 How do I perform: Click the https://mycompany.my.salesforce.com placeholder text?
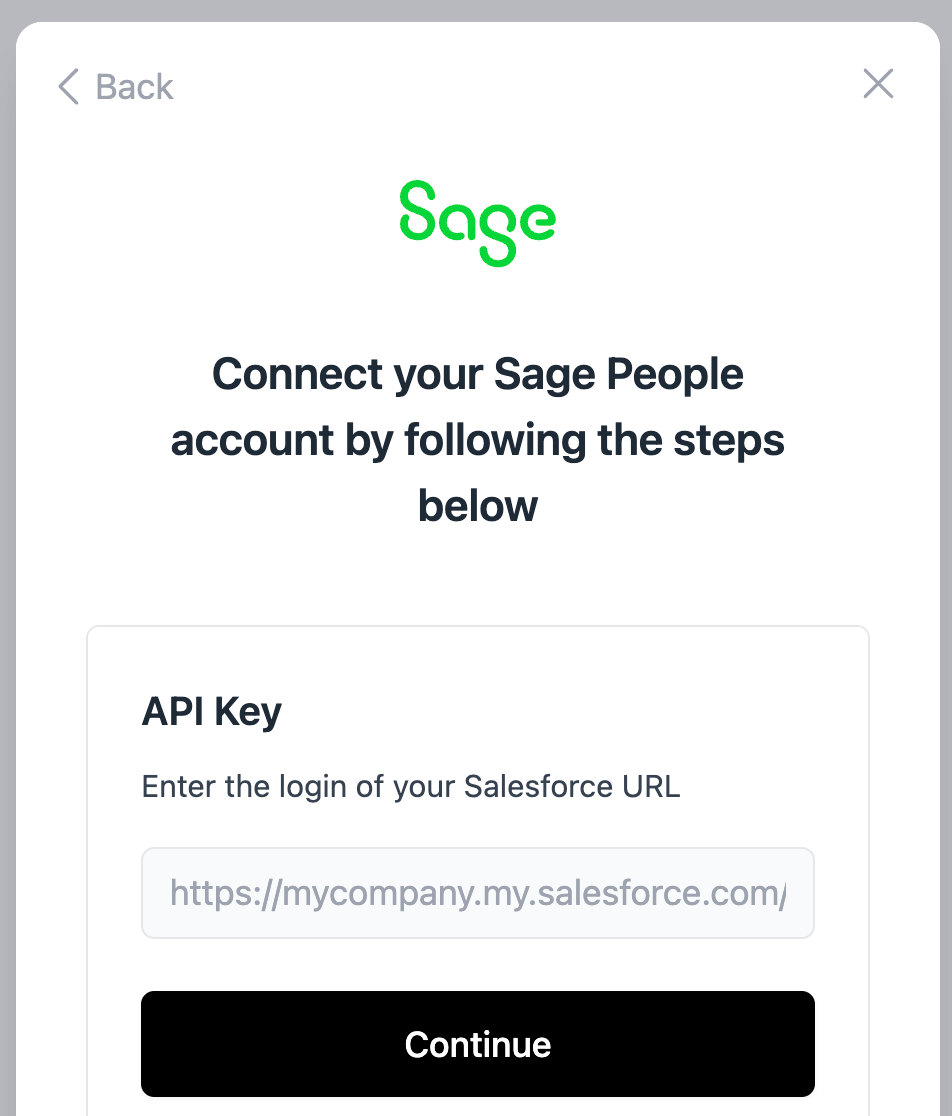[478, 892]
